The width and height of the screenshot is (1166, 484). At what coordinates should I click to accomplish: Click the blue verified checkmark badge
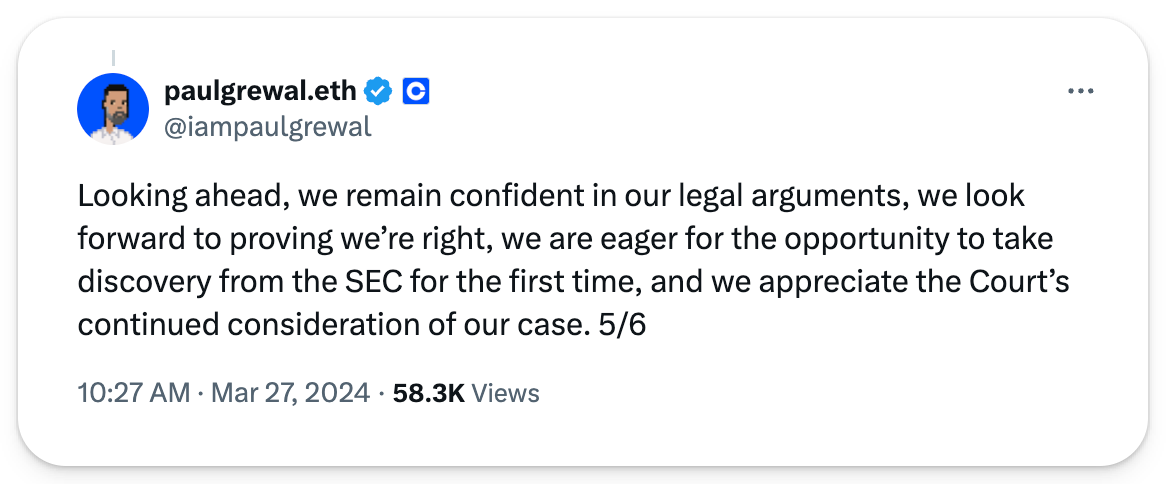[377, 92]
